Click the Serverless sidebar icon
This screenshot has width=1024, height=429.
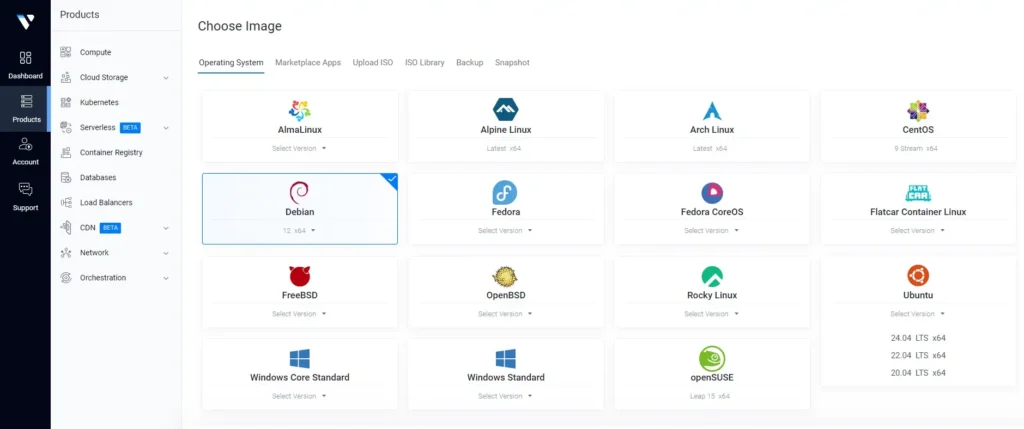[x=66, y=127]
